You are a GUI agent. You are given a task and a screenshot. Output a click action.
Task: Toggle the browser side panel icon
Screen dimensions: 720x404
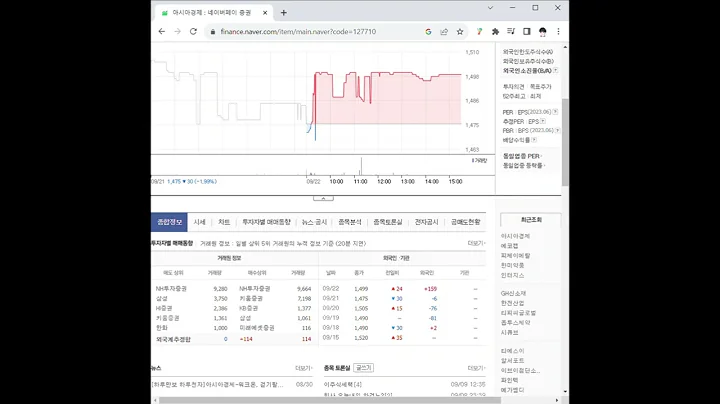coord(527,31)
